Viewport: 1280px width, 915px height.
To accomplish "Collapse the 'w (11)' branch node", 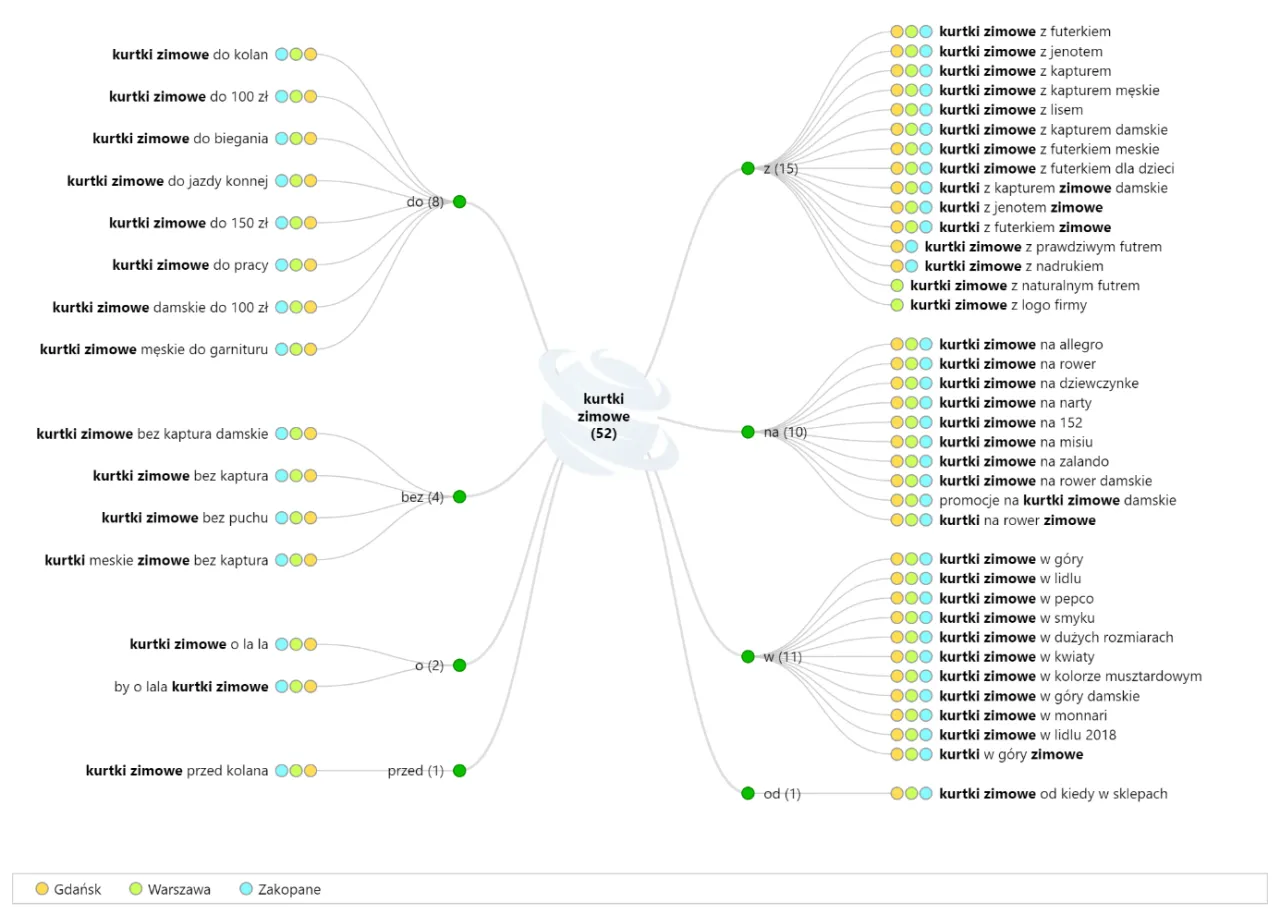I will [x=748, y=657].
